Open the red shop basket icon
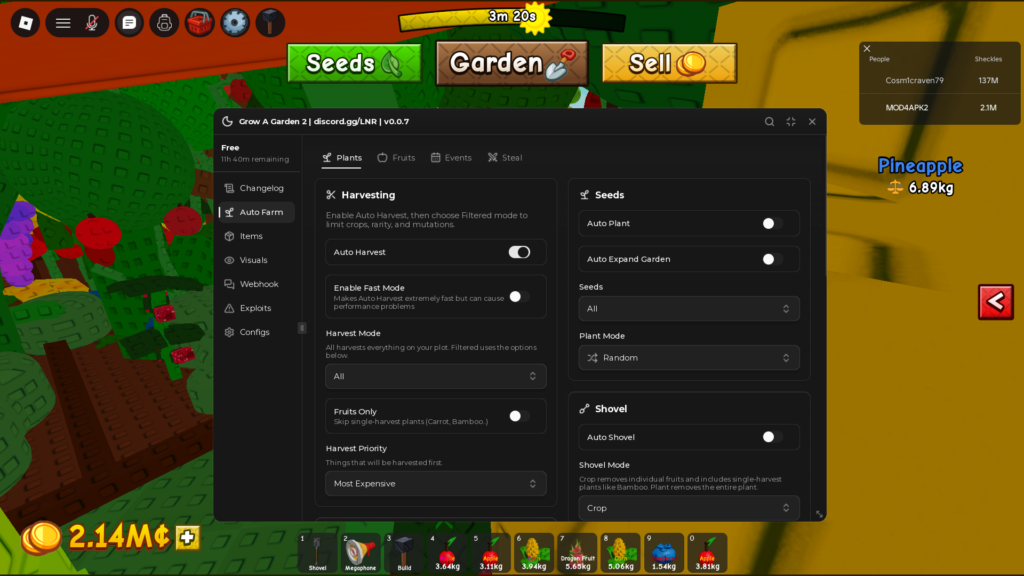1024x576 pixels. [x=200, y=23]
